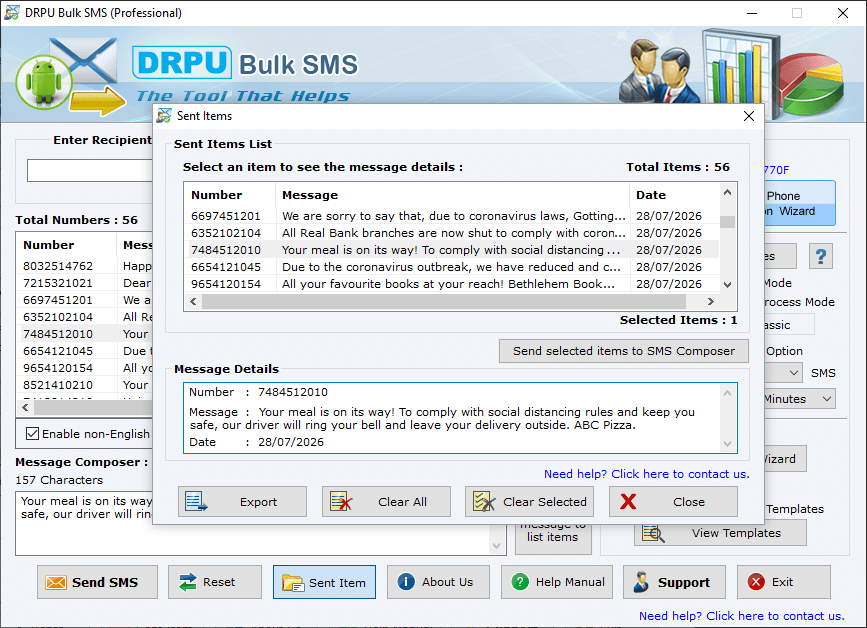Click the sent list horizontal scroll-left arrow
Image resolution: width=867 pixels, height=628 pixels.
(x=193, y=301)
